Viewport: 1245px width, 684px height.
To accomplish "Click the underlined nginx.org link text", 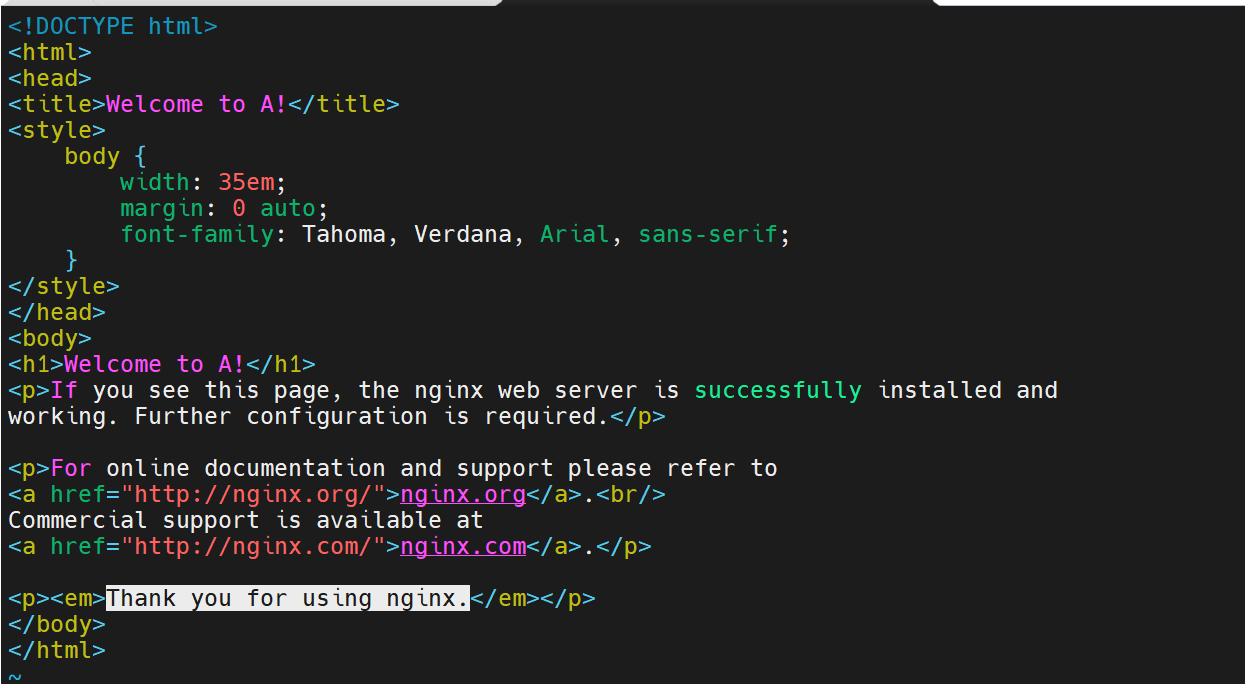I will [463, 494].
